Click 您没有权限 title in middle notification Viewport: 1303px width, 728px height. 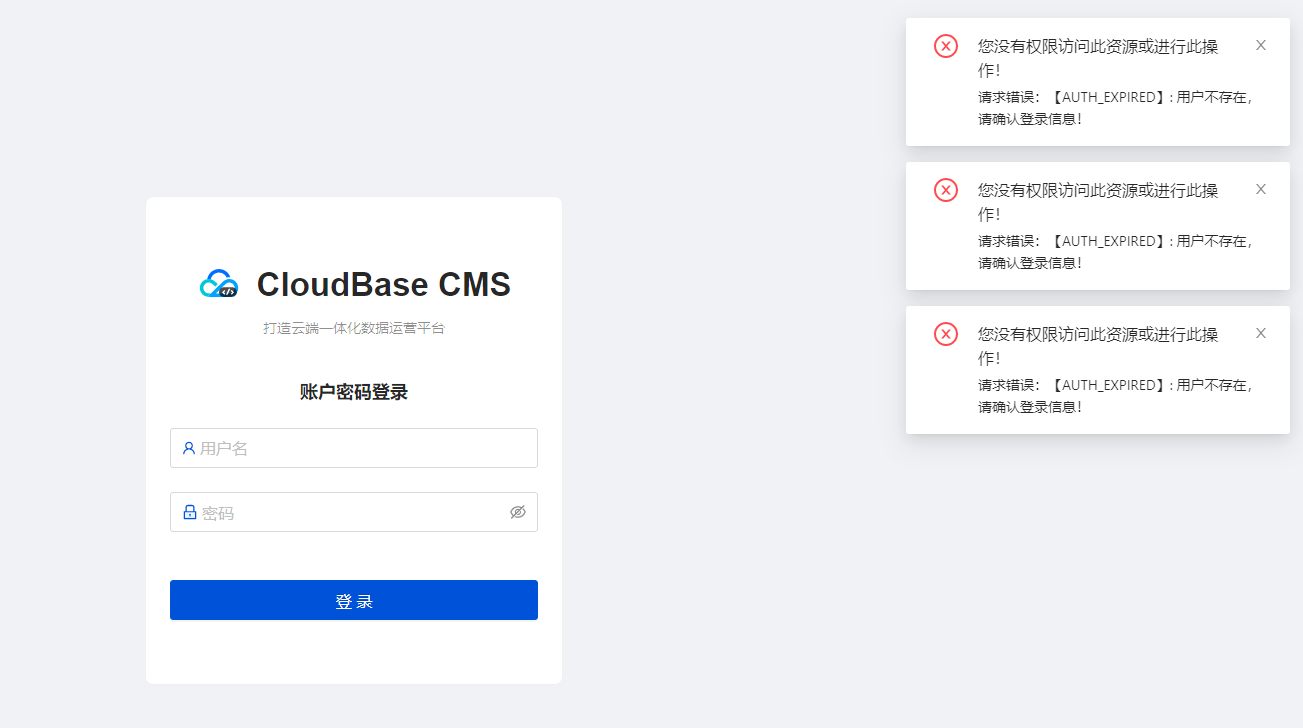[x=1098, y=202]
